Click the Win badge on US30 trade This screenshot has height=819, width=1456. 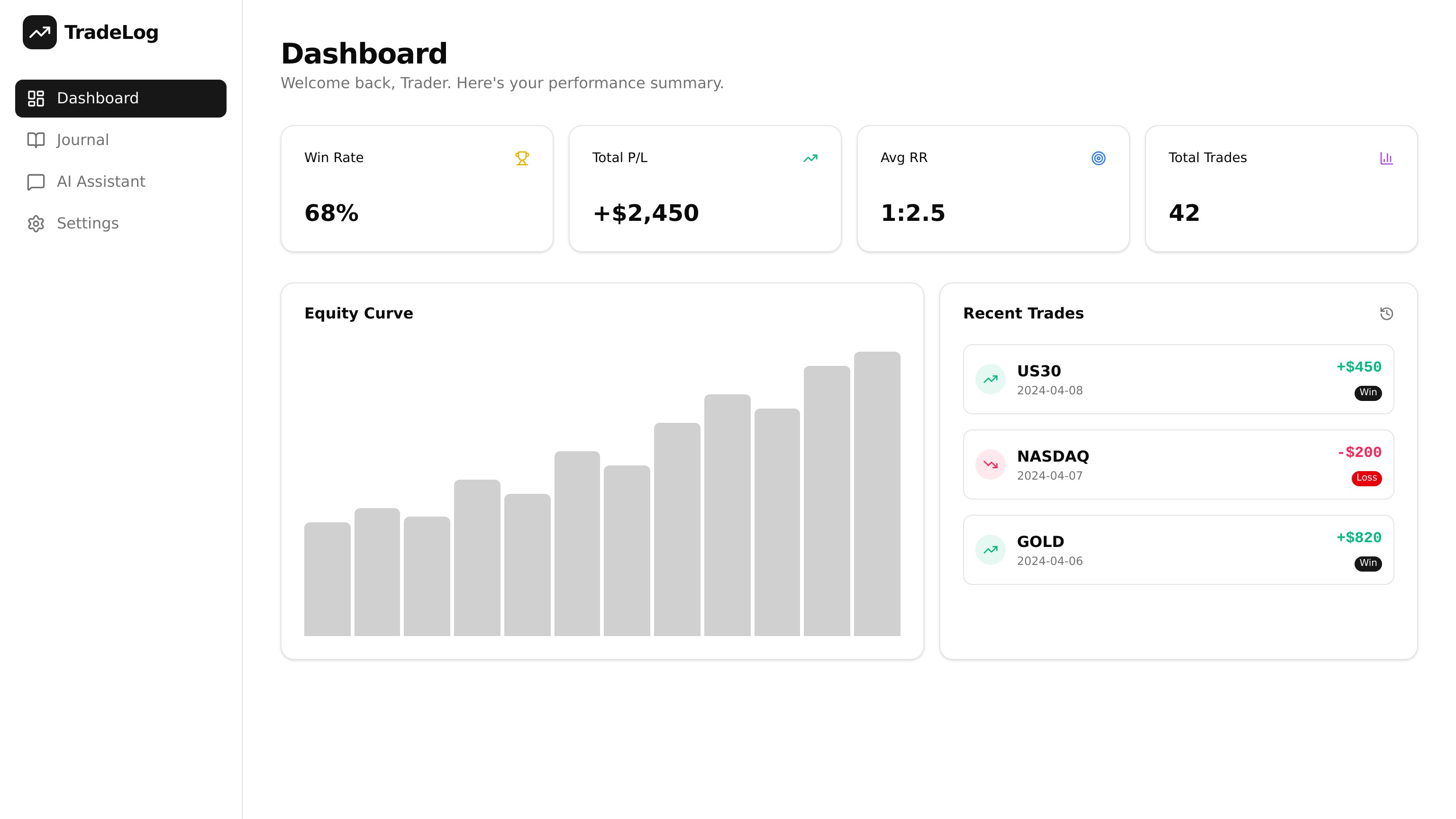point(1367,393)
